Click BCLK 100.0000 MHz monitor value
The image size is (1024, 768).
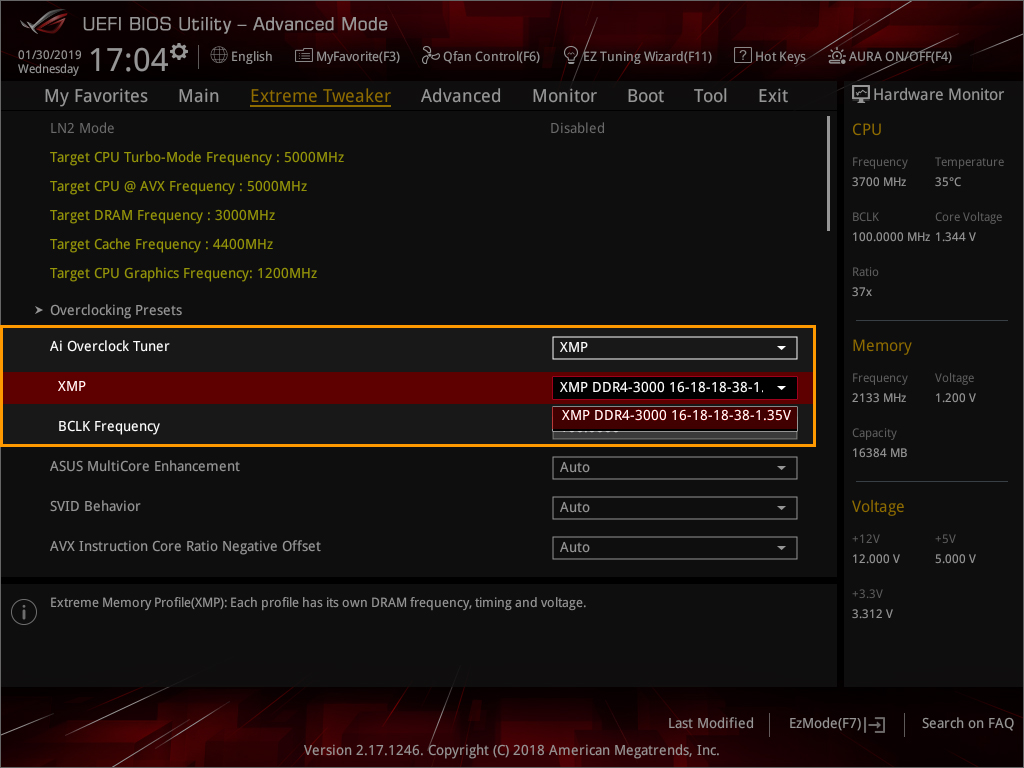click(x=891, y=236)
